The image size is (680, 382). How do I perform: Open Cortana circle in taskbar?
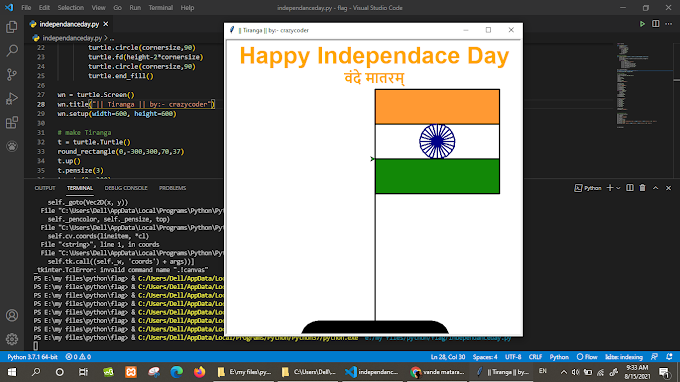coord(60,372)
